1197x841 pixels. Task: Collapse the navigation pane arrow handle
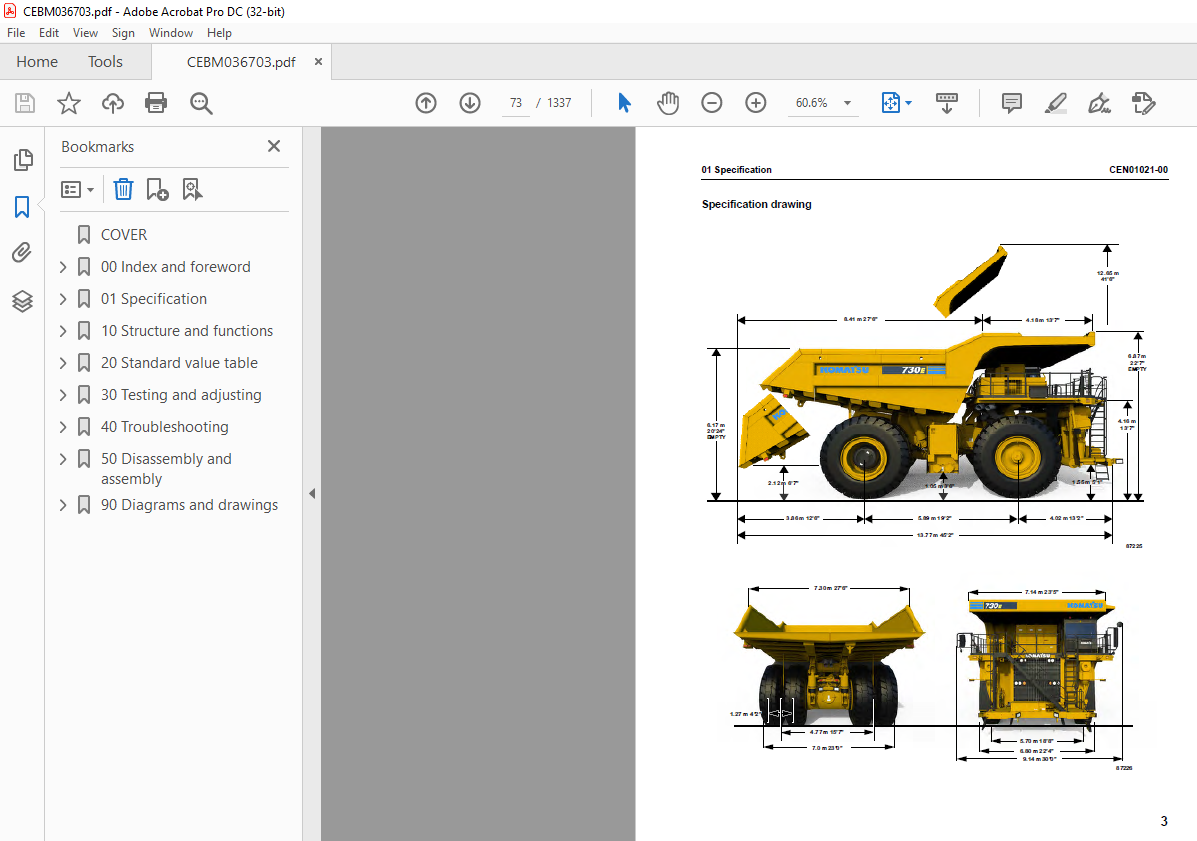[x=311, y=494]
